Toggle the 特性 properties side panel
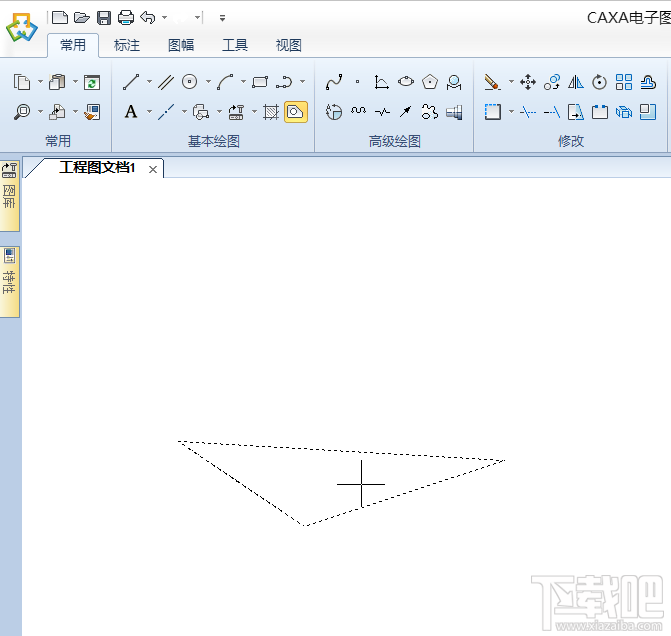Screen dimensions: 671x636 click(10, 280)
